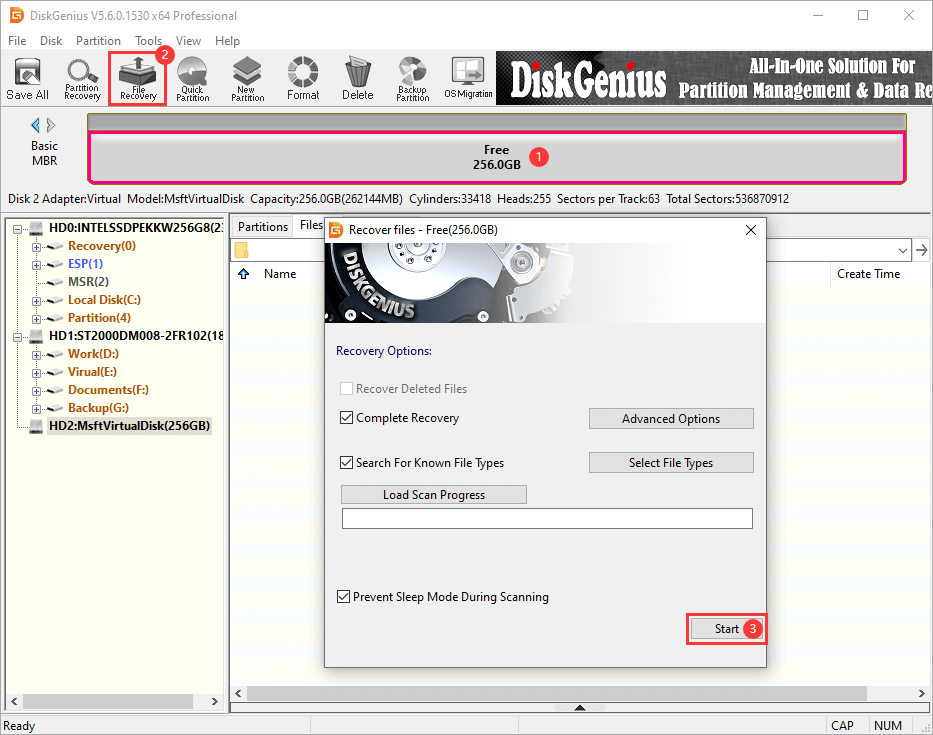Switch to the Files tab
Viewport: 933px width, 735px height.
[311, 225]
